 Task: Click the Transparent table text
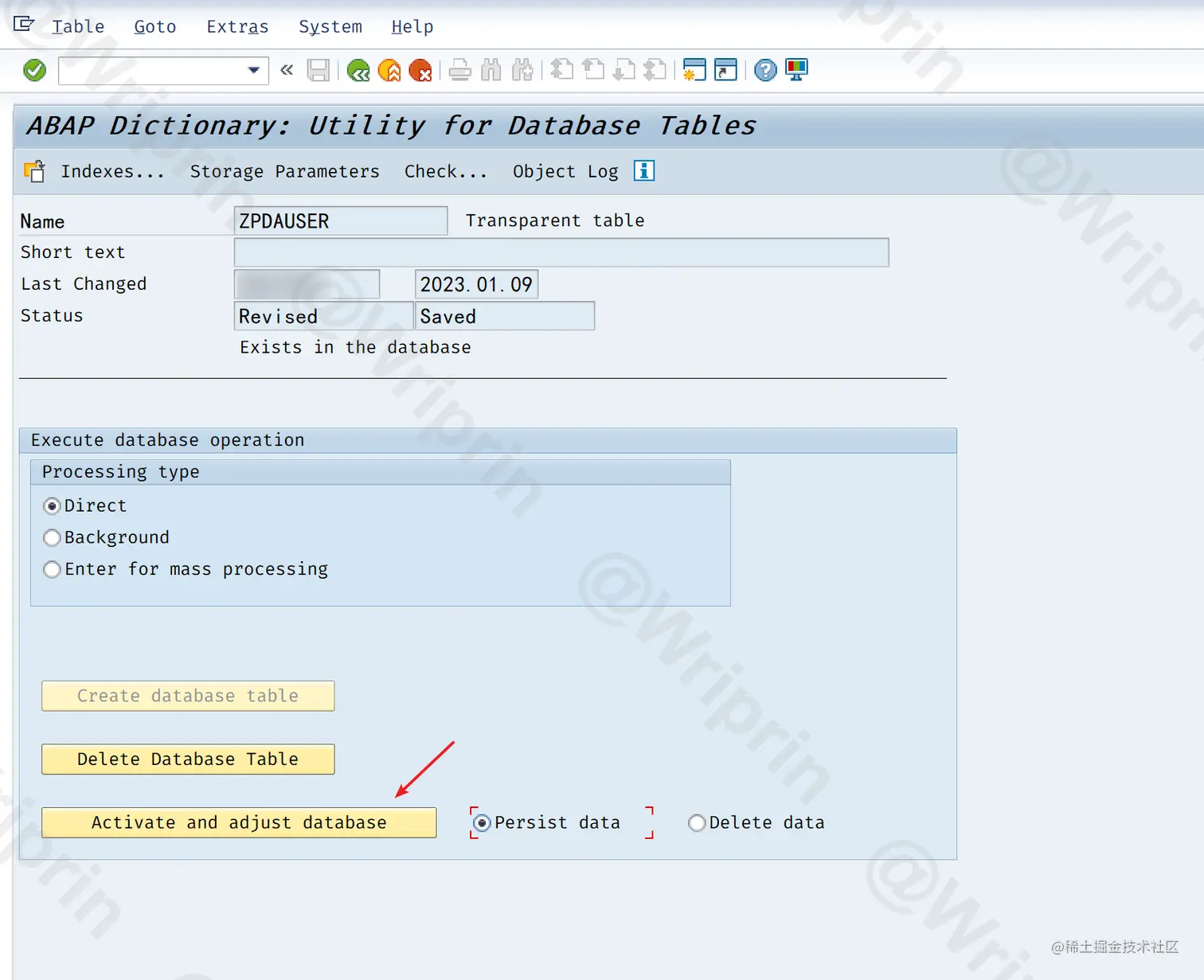(x=555, y=221)
